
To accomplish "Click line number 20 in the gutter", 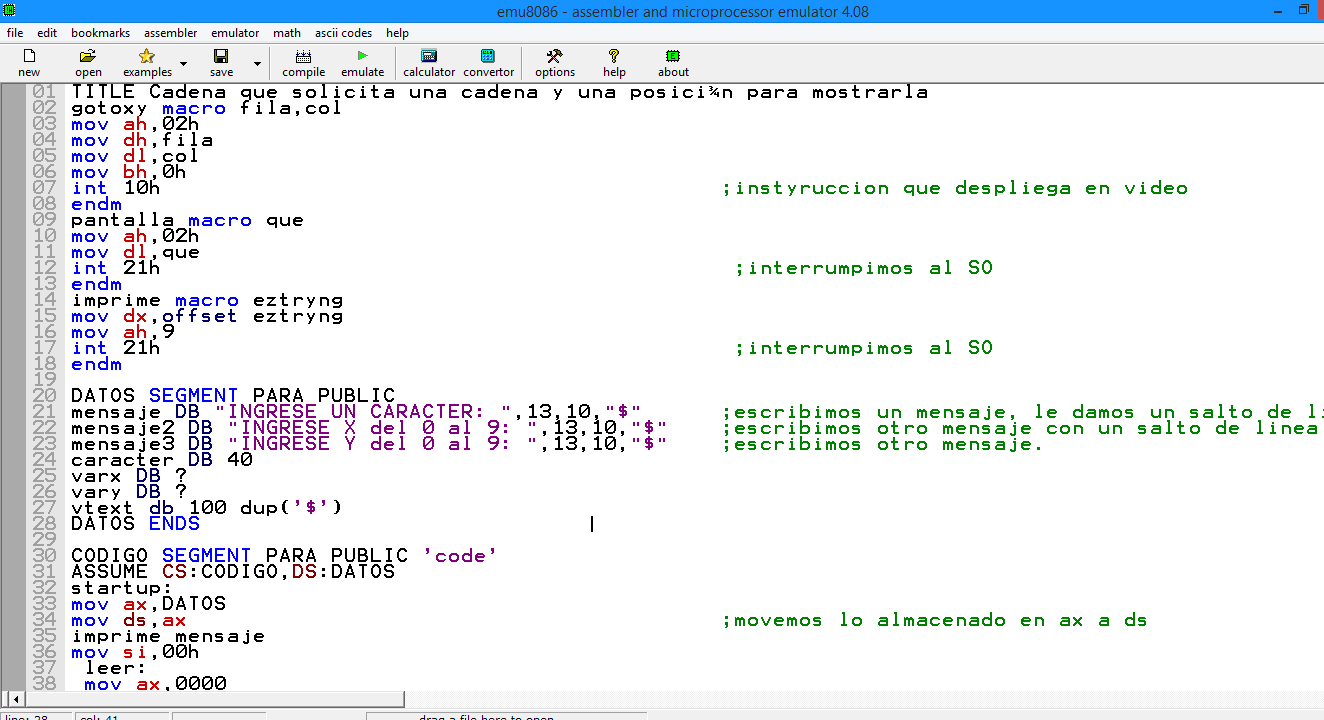I will click(44, 396).
